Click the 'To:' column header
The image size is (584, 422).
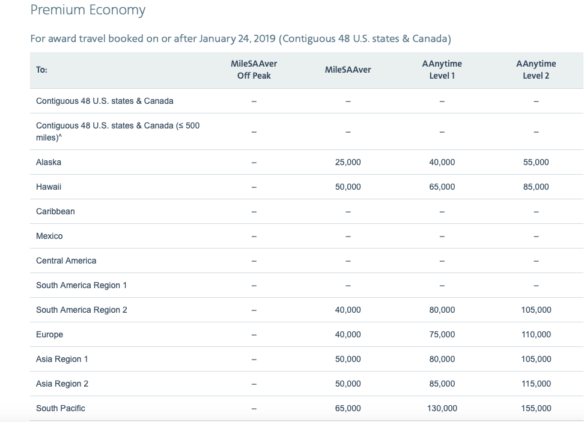click(x=42, y=70)
